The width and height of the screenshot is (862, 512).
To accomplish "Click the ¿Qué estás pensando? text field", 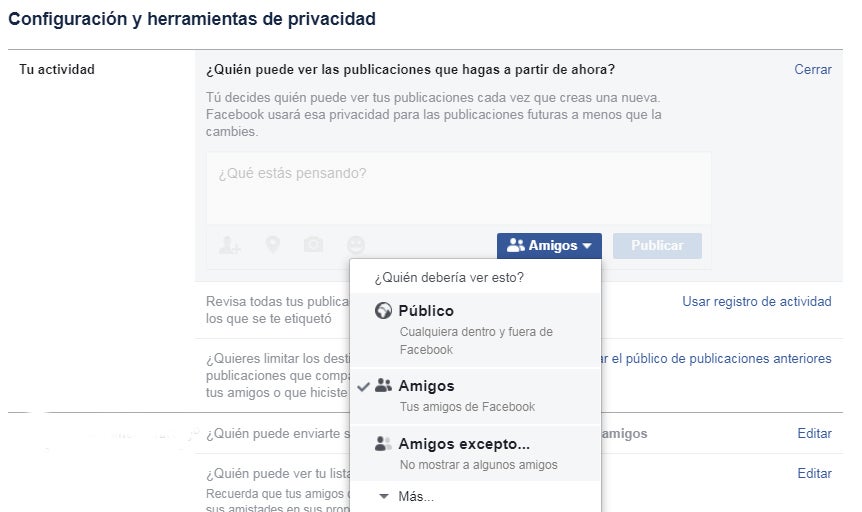I will pos(458,188).
